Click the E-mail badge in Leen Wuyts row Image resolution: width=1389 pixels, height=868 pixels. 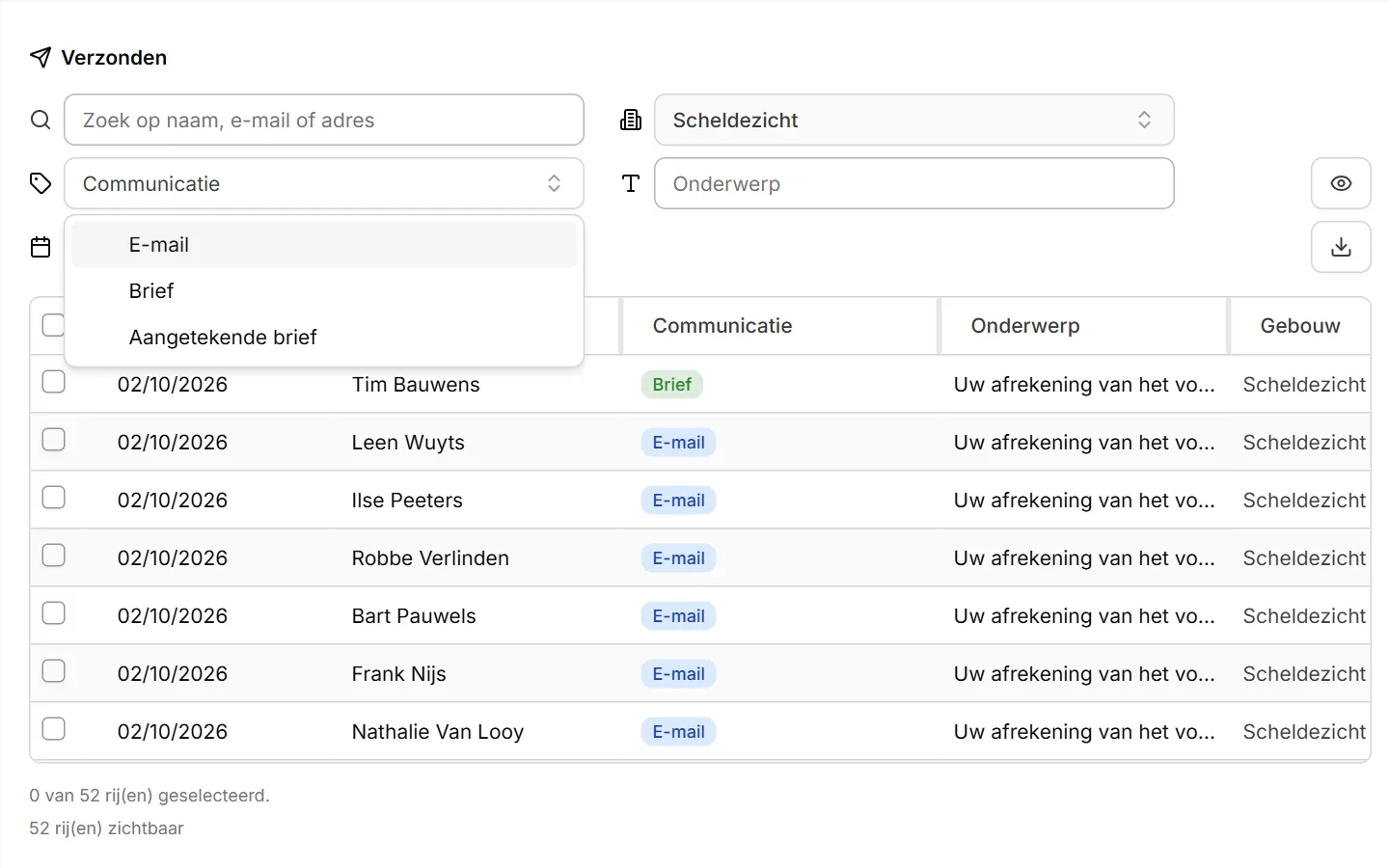679,443
